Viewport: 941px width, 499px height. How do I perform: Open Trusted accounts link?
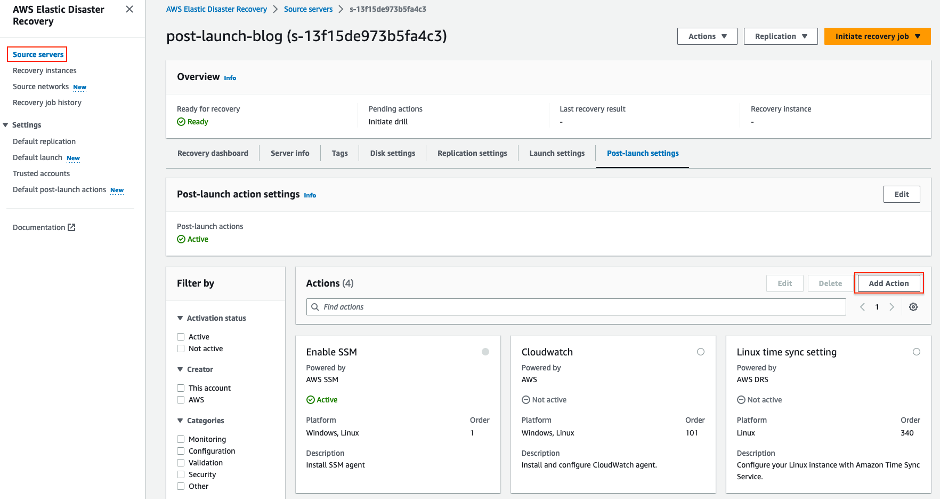[x=41, y=174]
